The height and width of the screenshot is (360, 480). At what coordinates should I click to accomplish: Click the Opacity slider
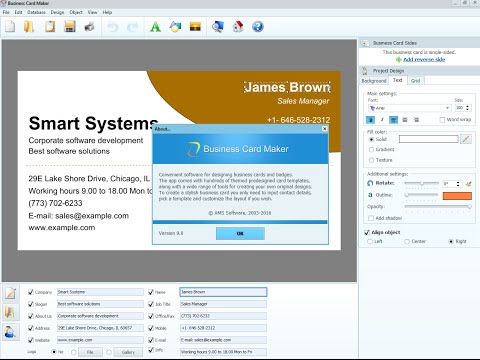pos(438,207)
